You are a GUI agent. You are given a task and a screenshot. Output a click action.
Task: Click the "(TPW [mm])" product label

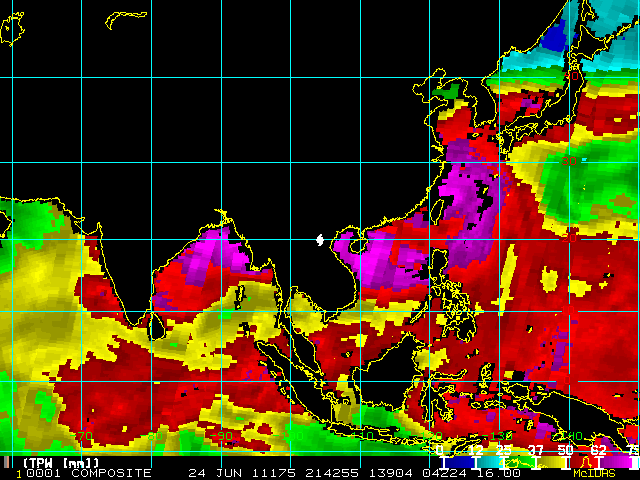coord(61,463)
